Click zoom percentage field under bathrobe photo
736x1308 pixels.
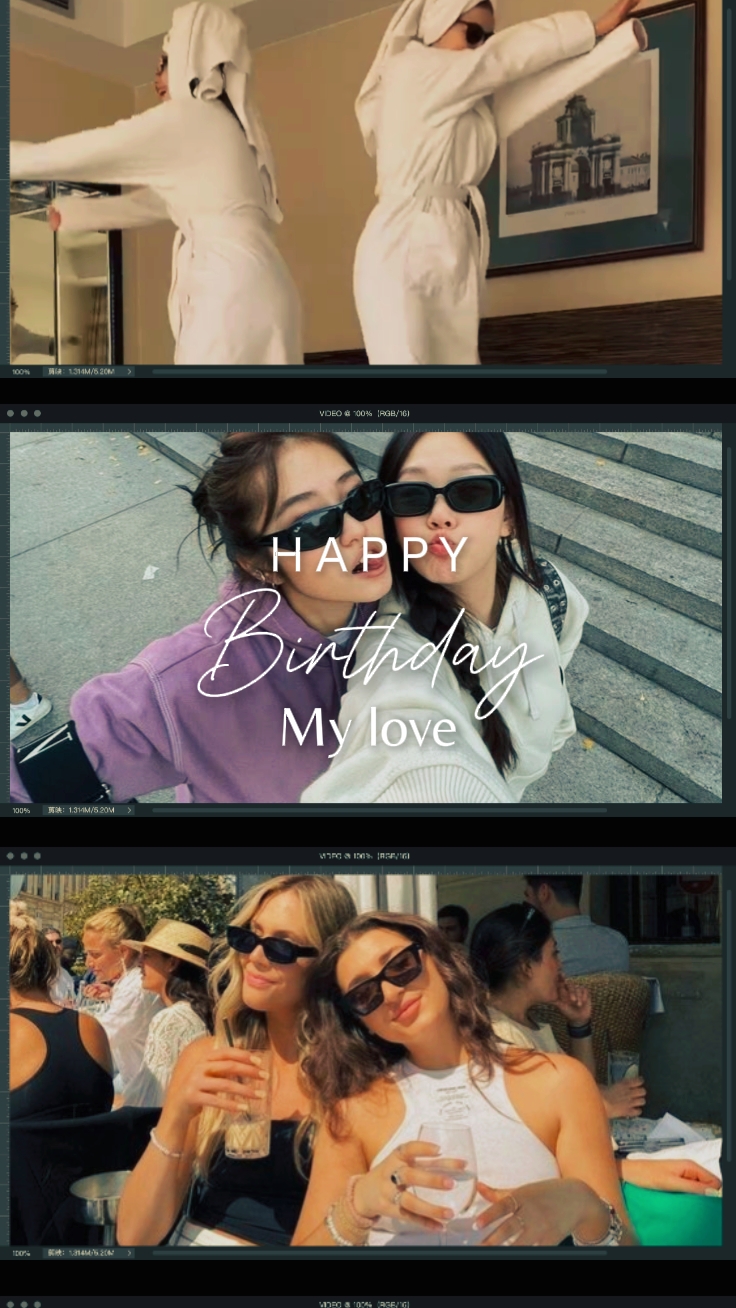tap(21, 372)
